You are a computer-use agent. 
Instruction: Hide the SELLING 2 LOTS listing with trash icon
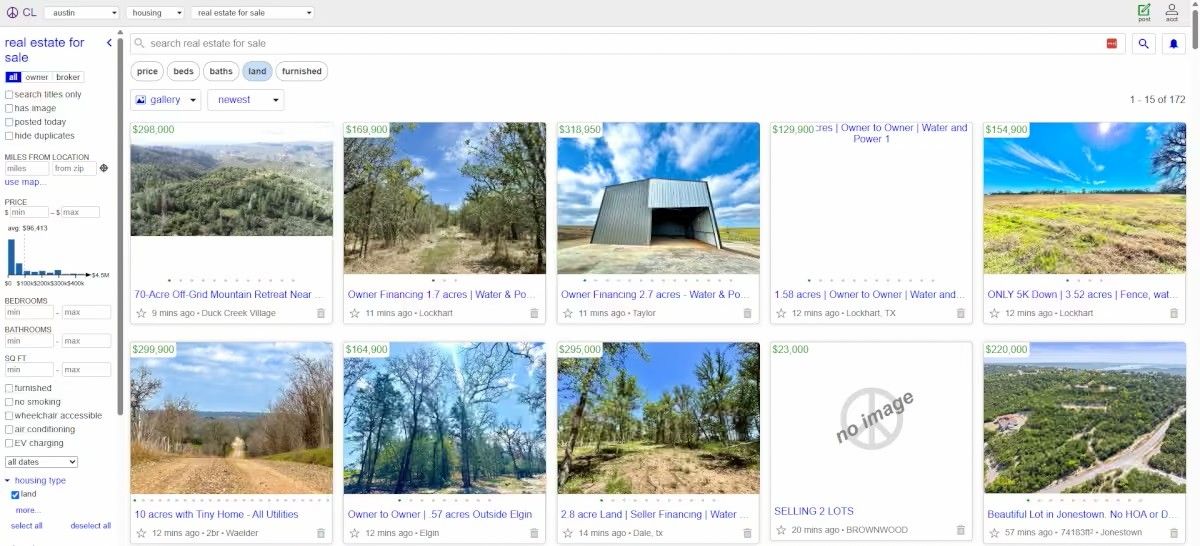click(x=961, y=530)
